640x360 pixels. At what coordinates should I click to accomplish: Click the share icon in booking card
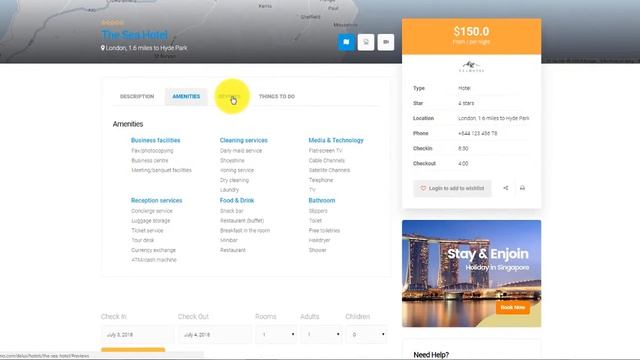click(506, 188)
